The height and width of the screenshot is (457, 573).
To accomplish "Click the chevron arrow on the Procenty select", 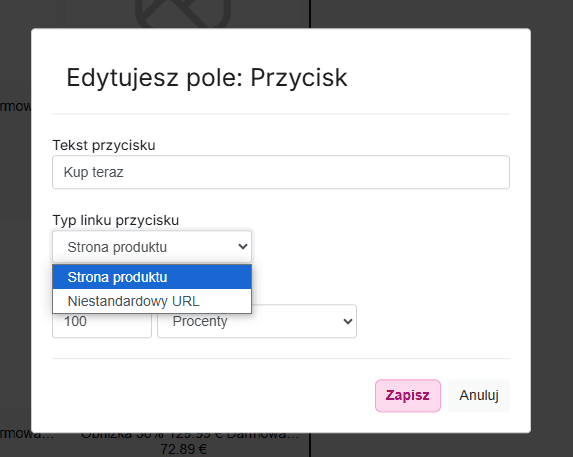I will 348,321.
